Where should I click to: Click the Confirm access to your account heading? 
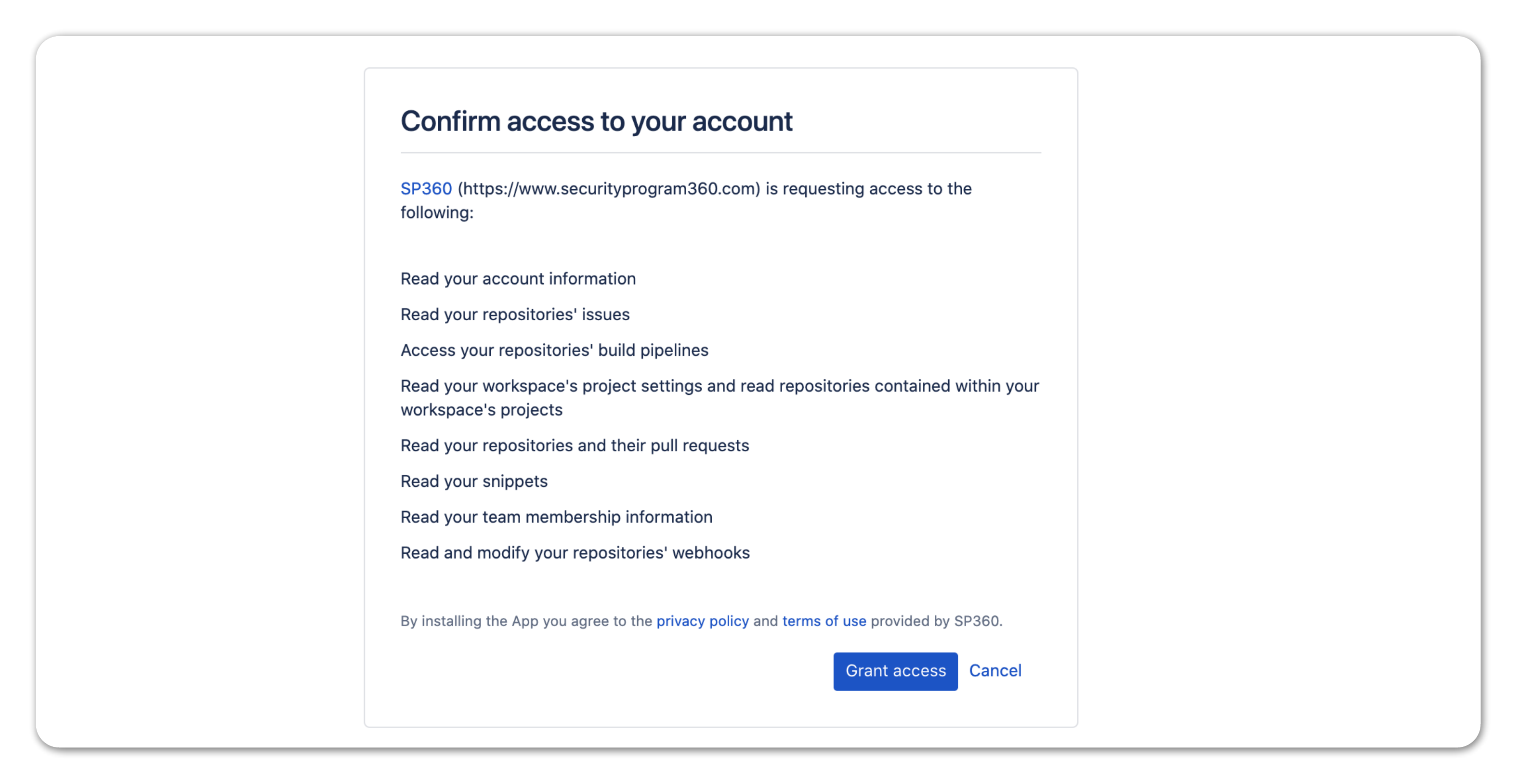[597, 121]
